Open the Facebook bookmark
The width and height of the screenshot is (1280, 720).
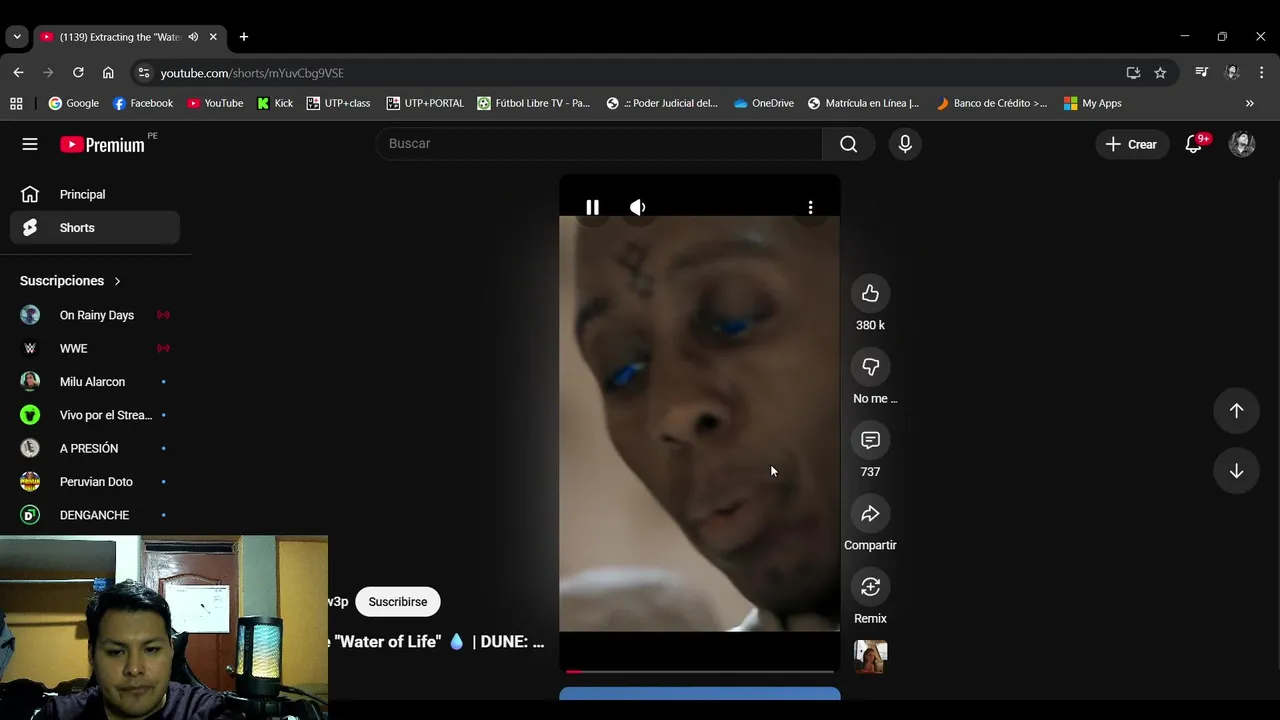click(x=143, y=103)
